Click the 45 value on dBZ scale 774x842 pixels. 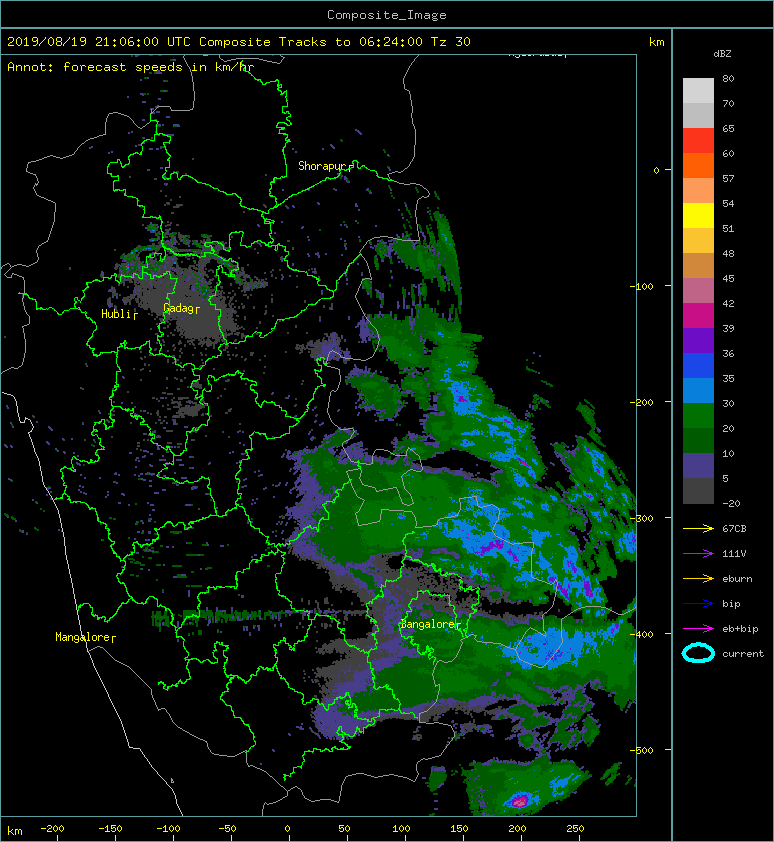[x=728, y=279]
